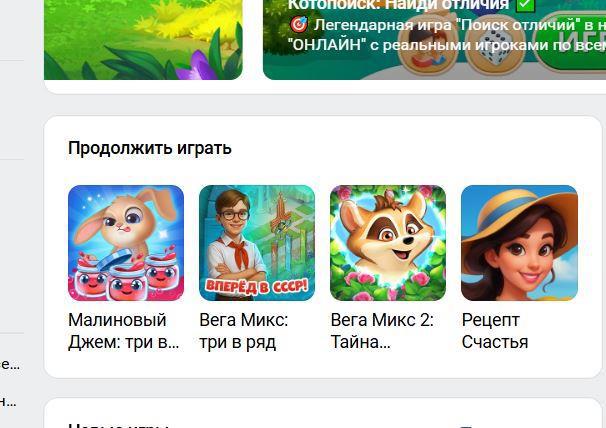Viewport: 606px width, 428px height.
Task: Open the Рецепт Счастья title link
Action: 495,331
